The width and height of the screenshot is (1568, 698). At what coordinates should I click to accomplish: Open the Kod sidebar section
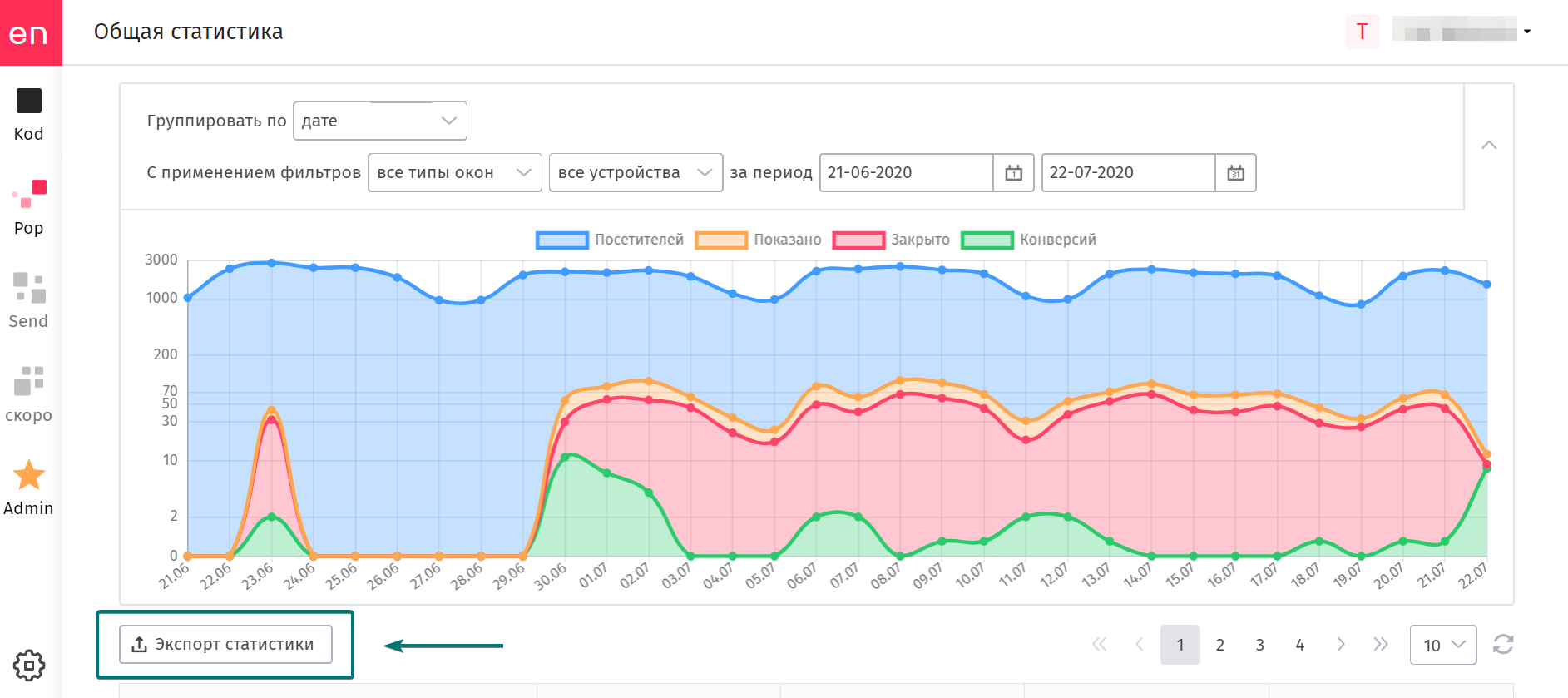pos(29,115)
